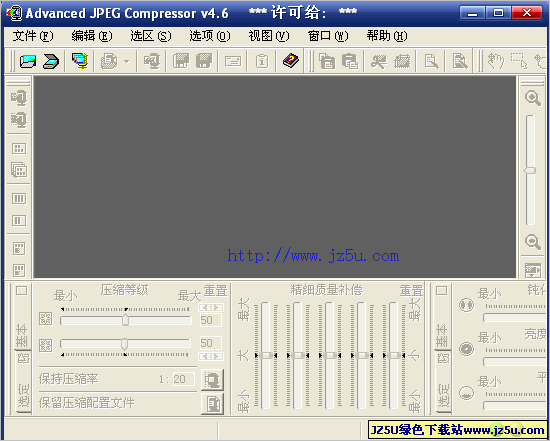Screen dimensions: 550x441
Task: Switch to 选定 tab in compression panel
Action: [23, 395]
